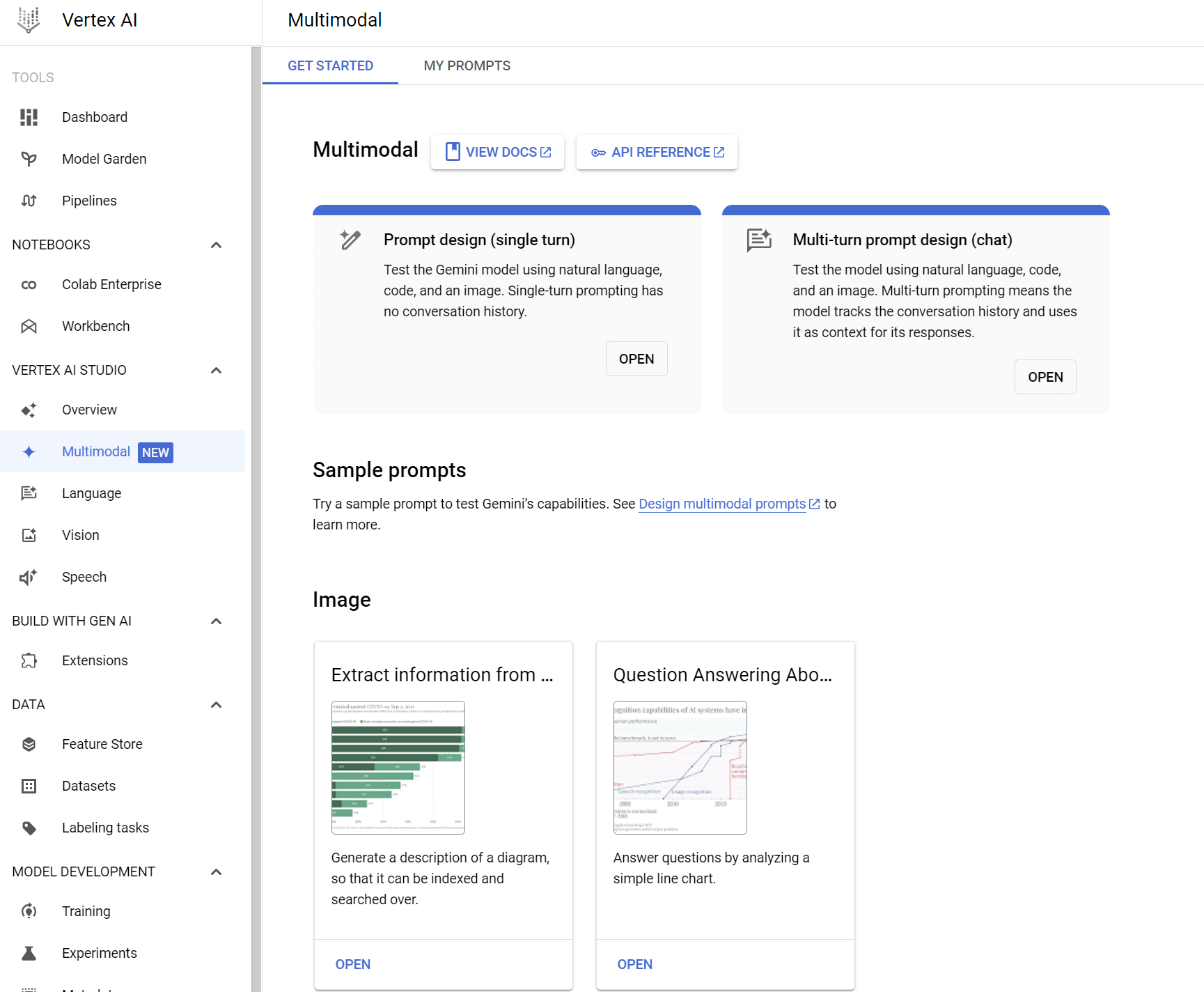Collapse the MODEL DEVELOPMENT section
This screenshot has width=1204, height=992.
point(216,871)
